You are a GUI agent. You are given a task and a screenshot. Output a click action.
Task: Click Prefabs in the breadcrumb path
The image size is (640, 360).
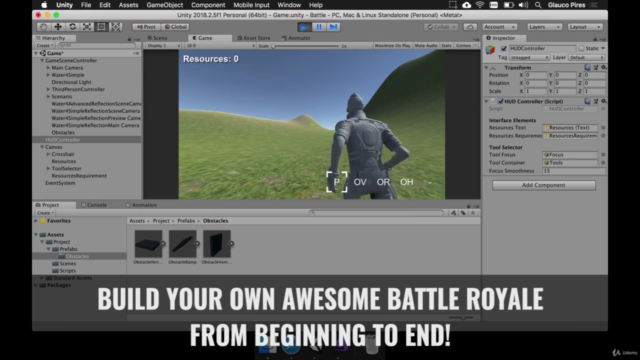tap(186, 221)
